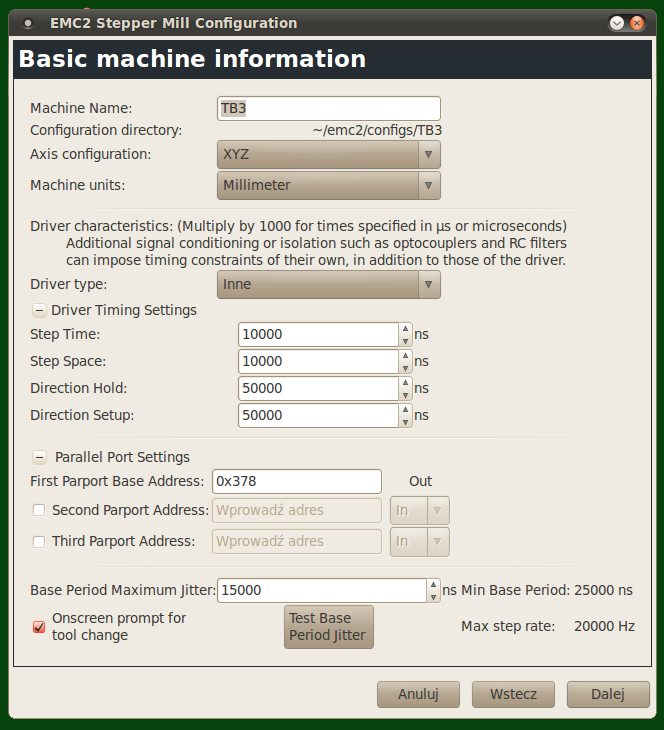The height and width of the screenshot is (730, 664).
Task: Increase Step Time with up arrow
Action: [x=405, y=329]
